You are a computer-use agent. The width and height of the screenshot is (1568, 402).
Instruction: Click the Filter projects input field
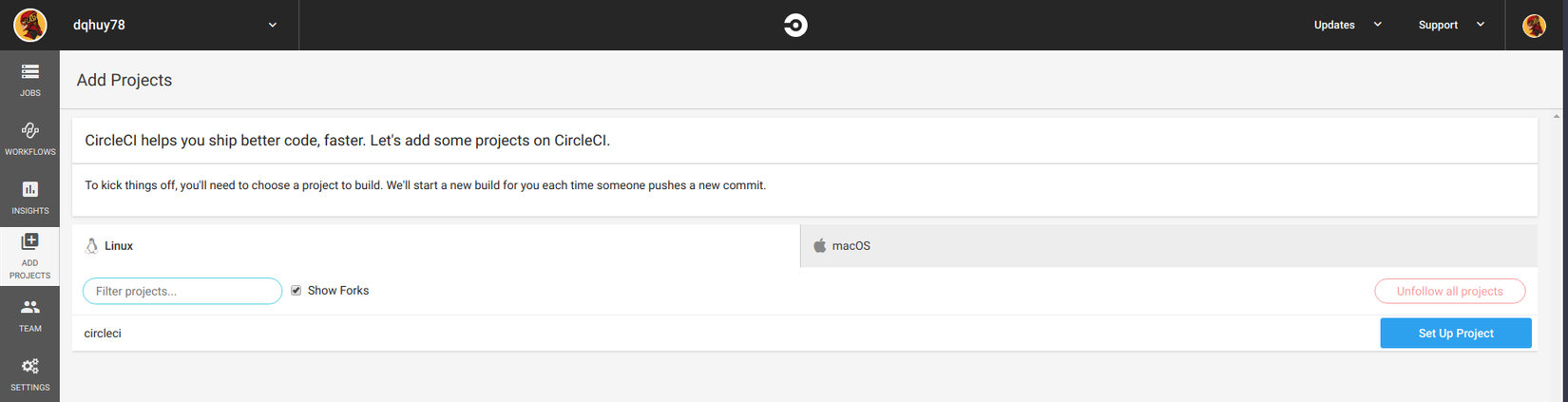pos(182,291)
